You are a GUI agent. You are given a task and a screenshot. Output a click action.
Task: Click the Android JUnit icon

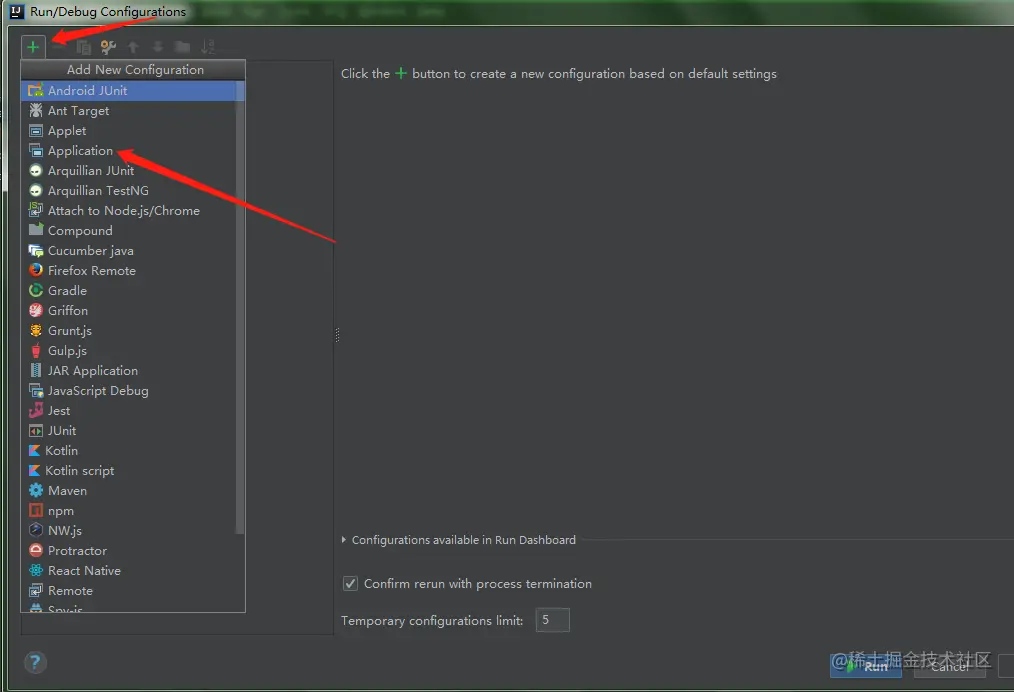click(x=36, y=91)
